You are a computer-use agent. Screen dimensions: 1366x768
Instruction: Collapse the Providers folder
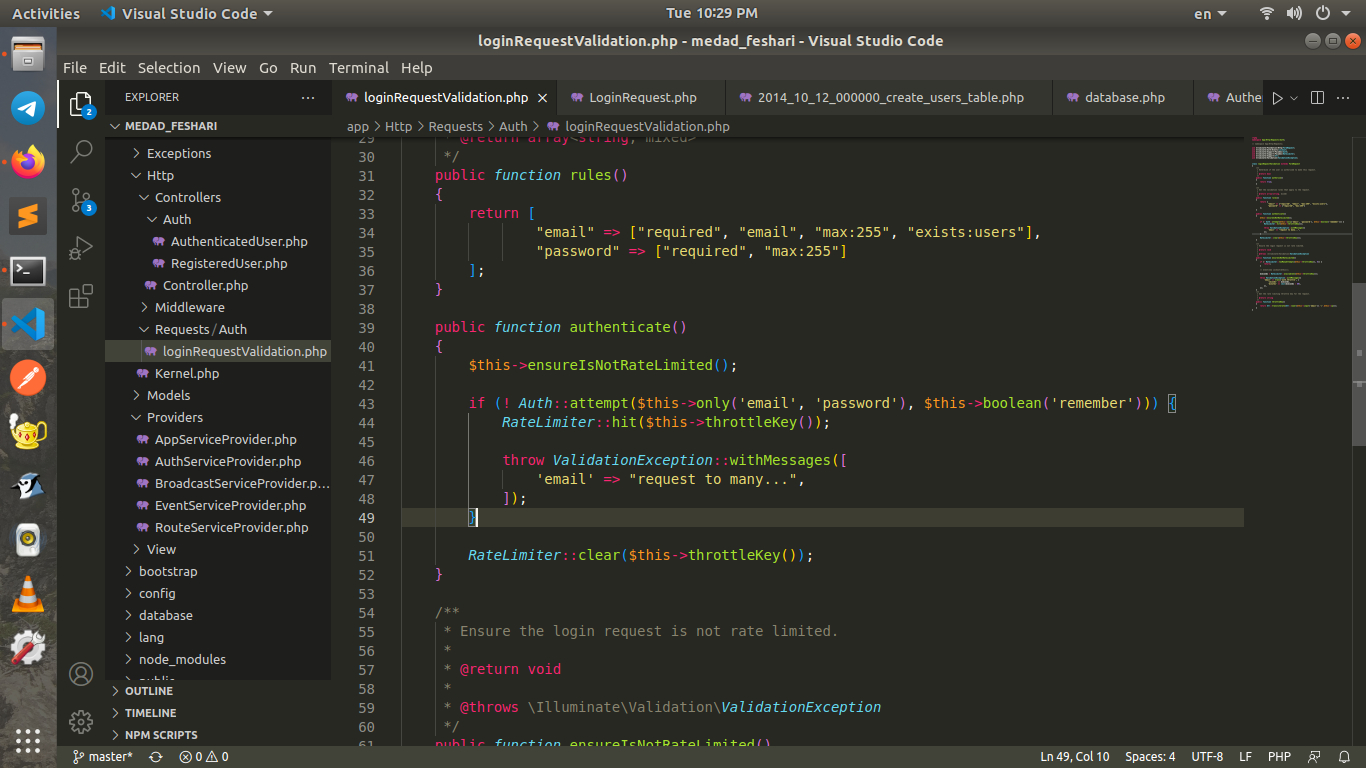[x=218, y=417]
